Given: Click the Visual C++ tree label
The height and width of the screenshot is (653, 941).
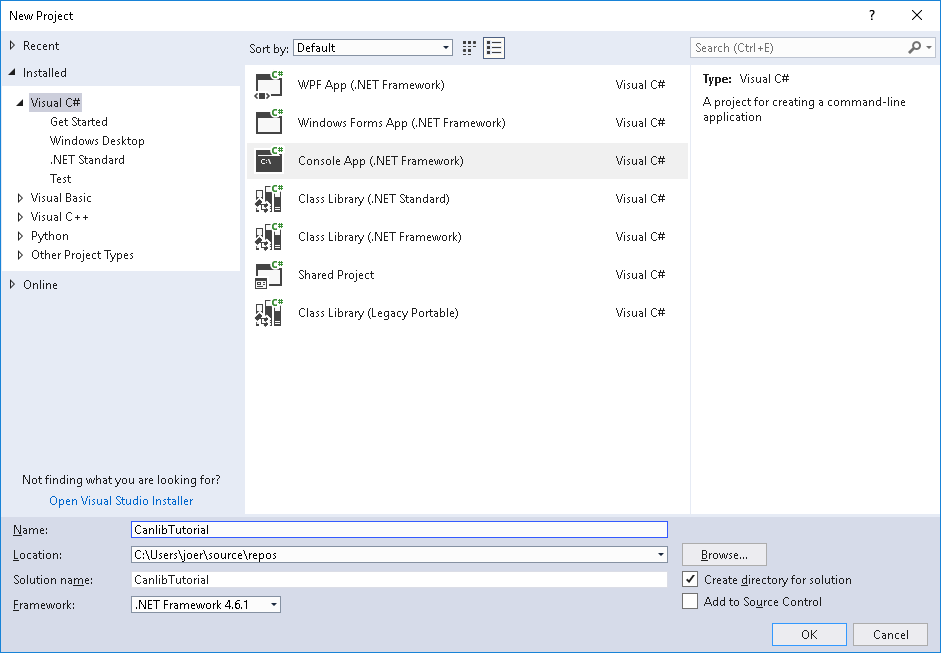Looking at the screenshot, I should 59,217.
